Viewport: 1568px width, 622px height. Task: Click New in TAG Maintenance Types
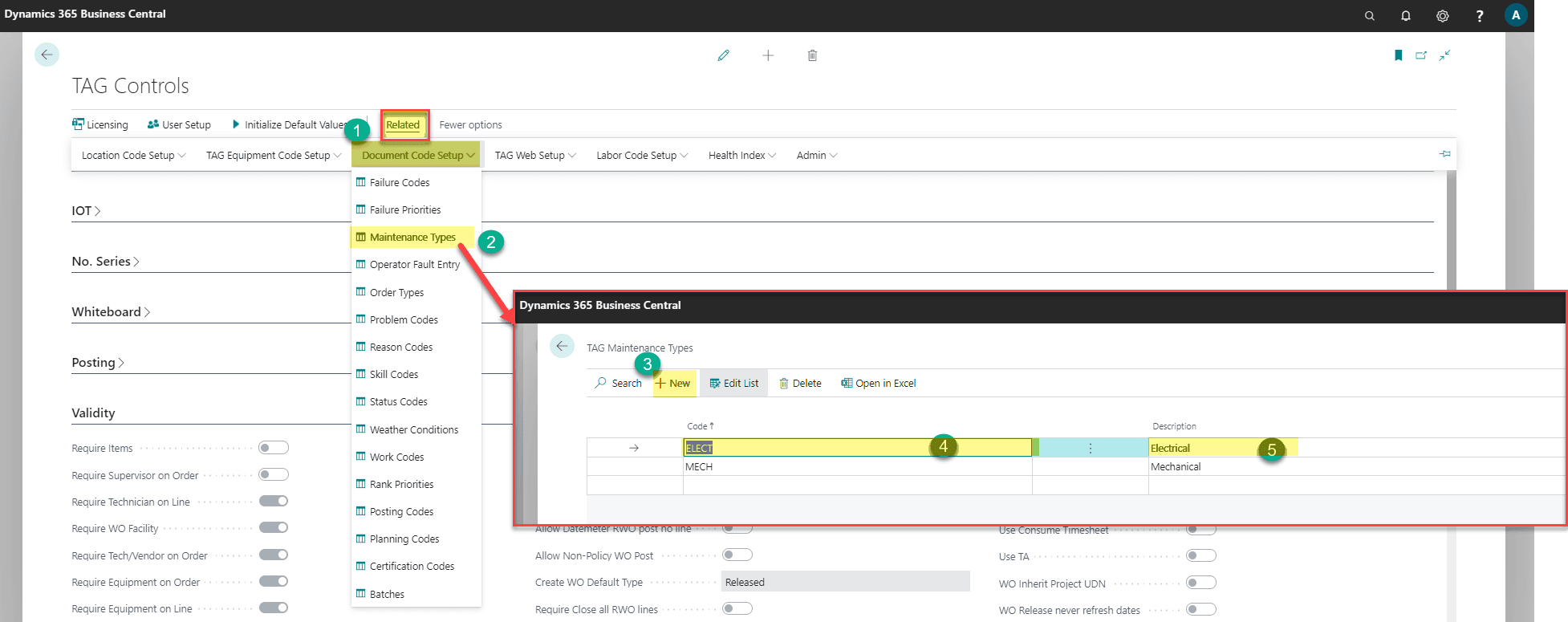pyautogui.click(x=673, y=383)
